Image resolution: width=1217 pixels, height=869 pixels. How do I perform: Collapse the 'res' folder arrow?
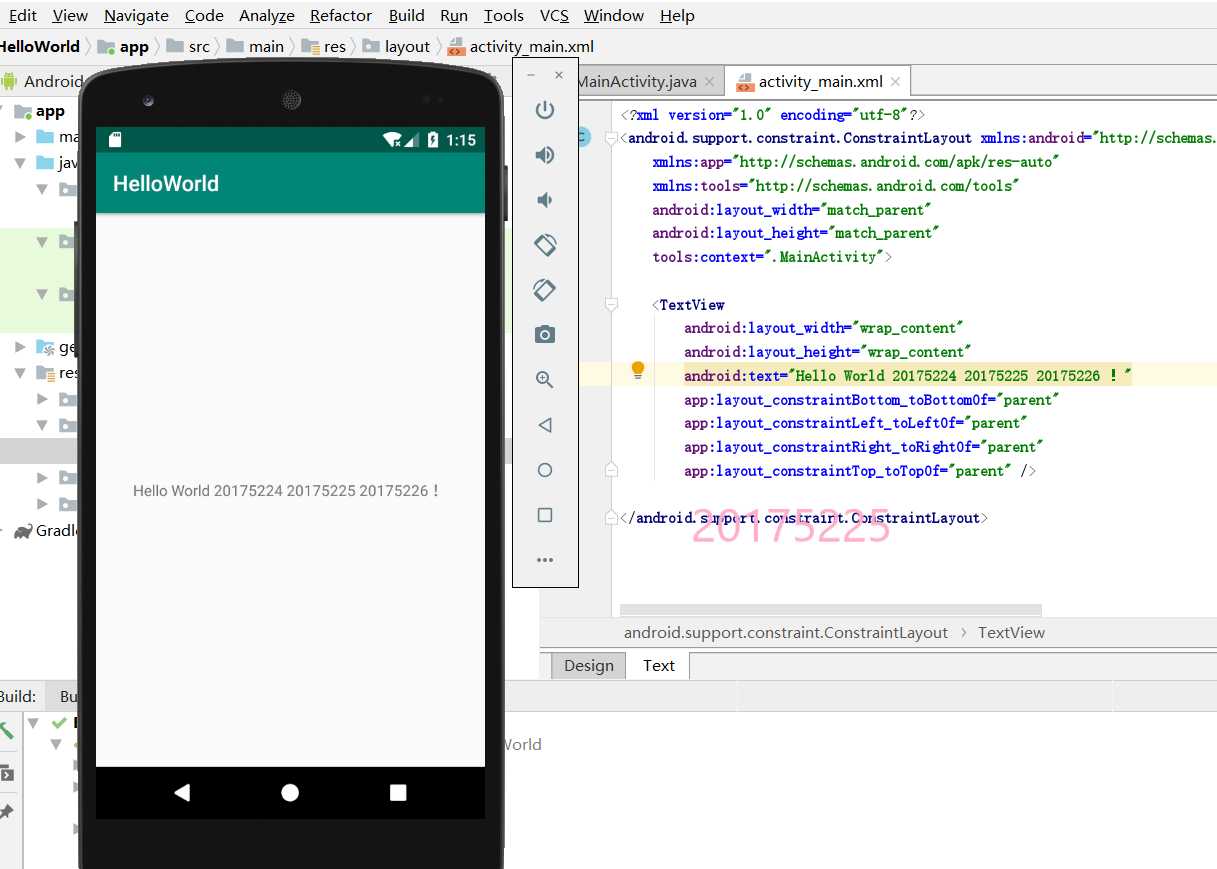click(x=21, y=373)
